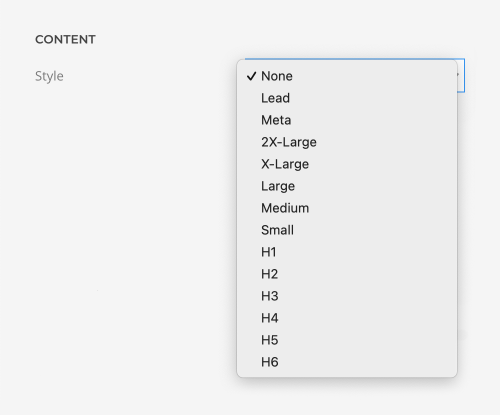500x415 pixels.
Task: Select 2X-Large text style
Action: click(x=347, y=142)
